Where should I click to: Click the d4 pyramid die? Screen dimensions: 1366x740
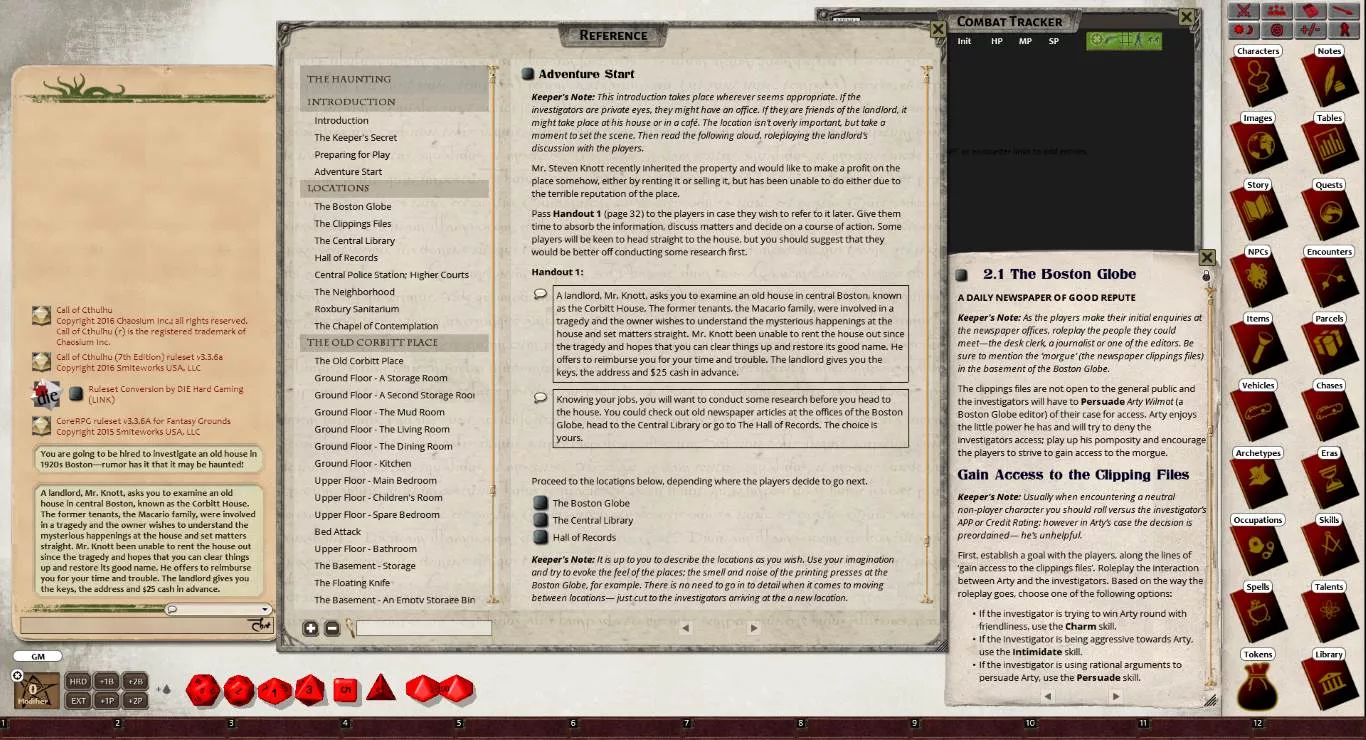coord(380,688)
